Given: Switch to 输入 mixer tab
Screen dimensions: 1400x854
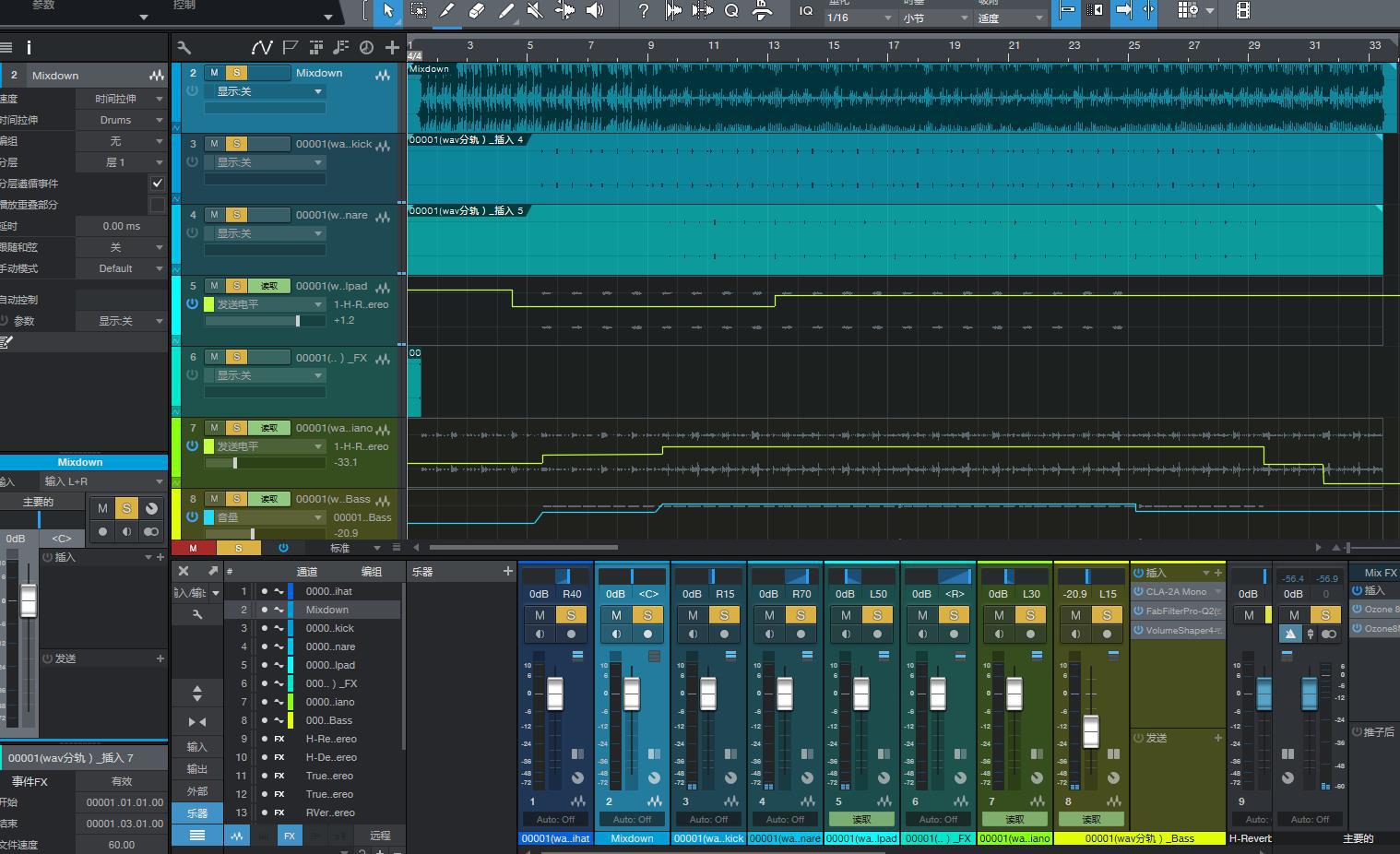Looking at the screenshot, I should (x=197, y=747).
